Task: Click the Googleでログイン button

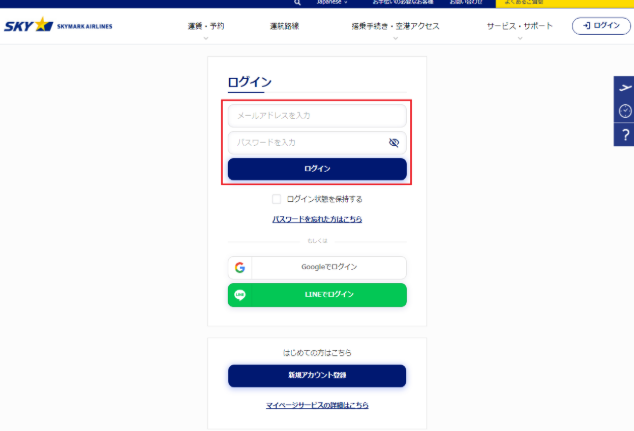Action: (x=317, y=267)
